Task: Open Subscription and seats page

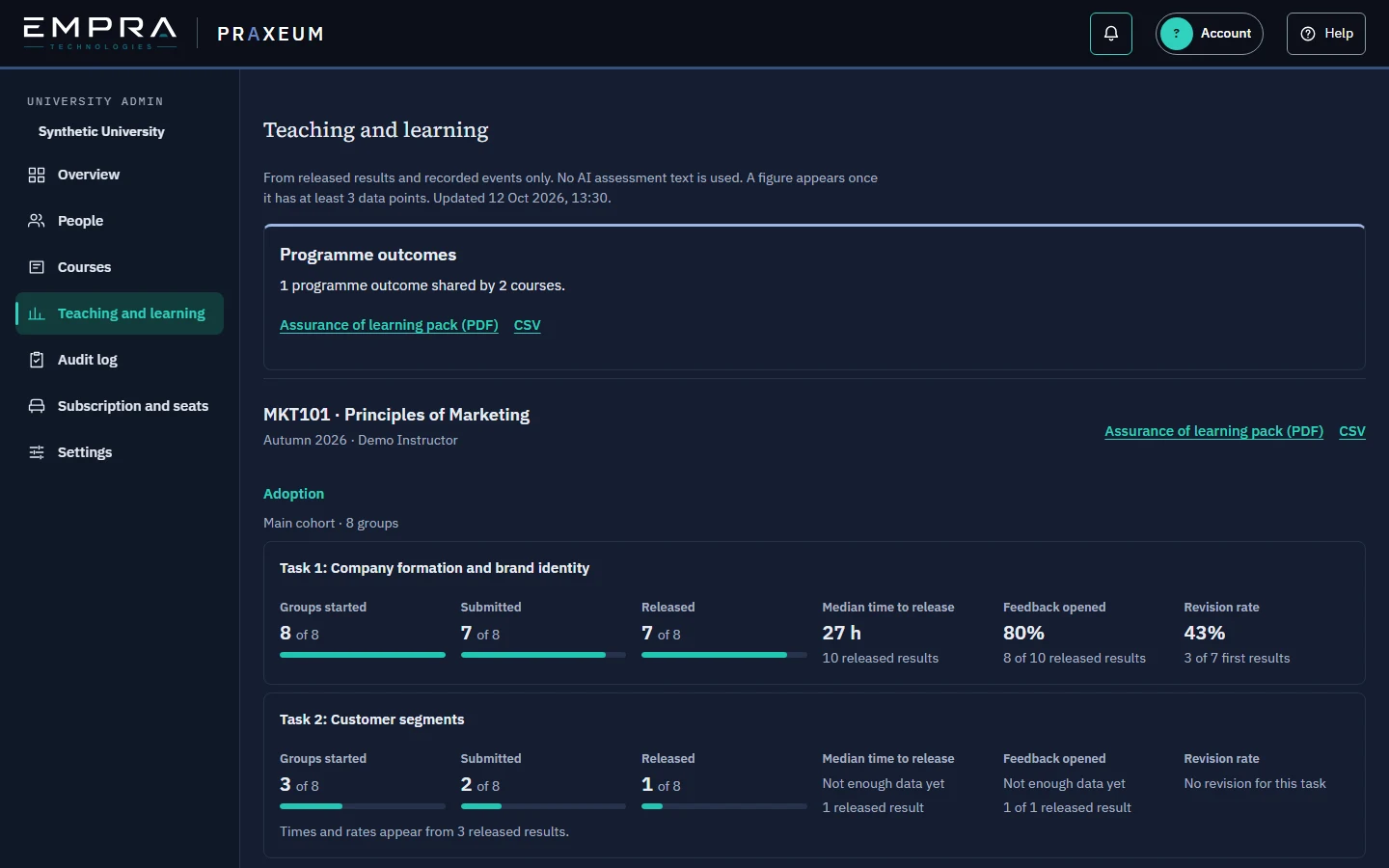Action: 120,406
